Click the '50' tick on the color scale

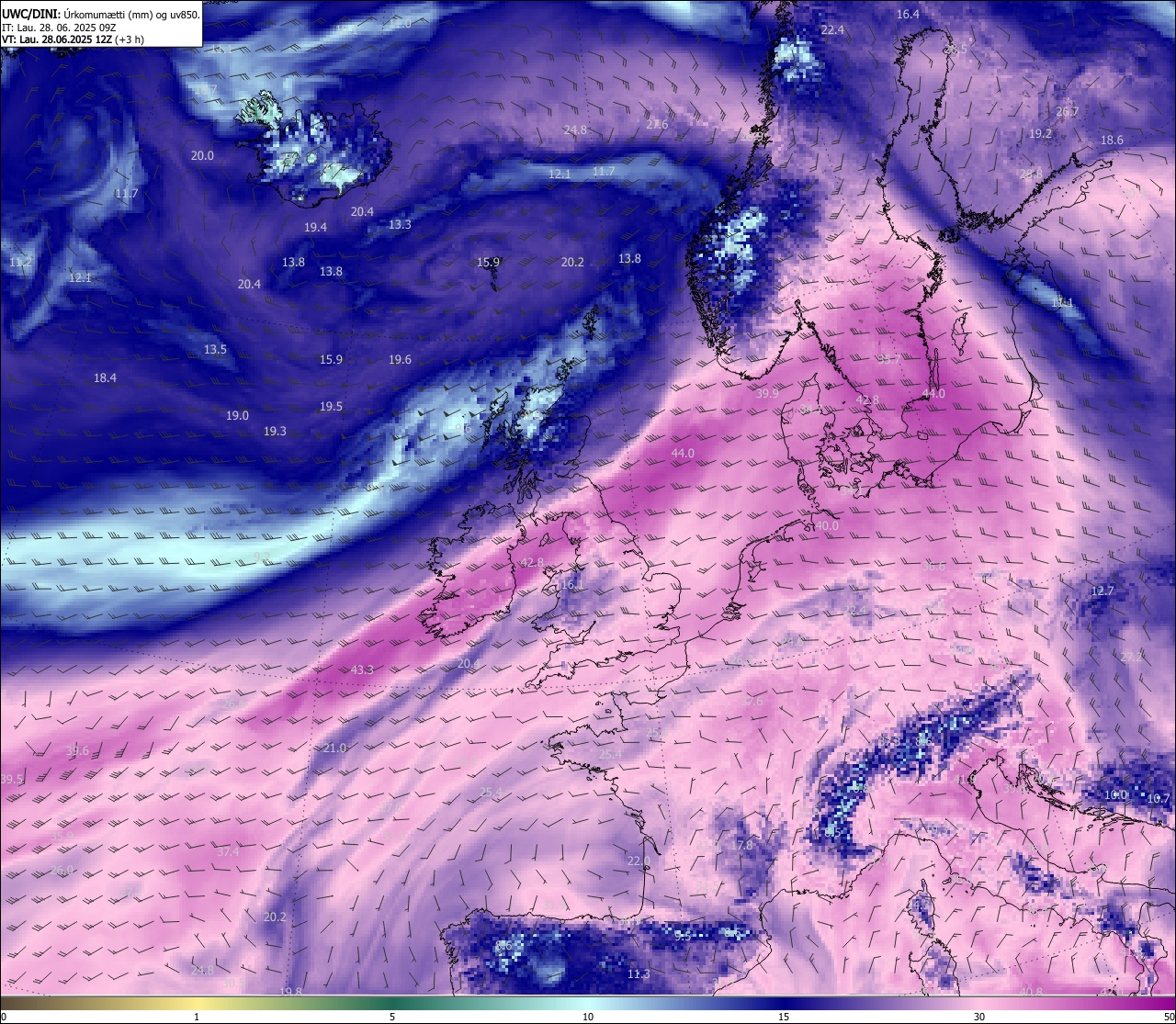[1169, 1017]
